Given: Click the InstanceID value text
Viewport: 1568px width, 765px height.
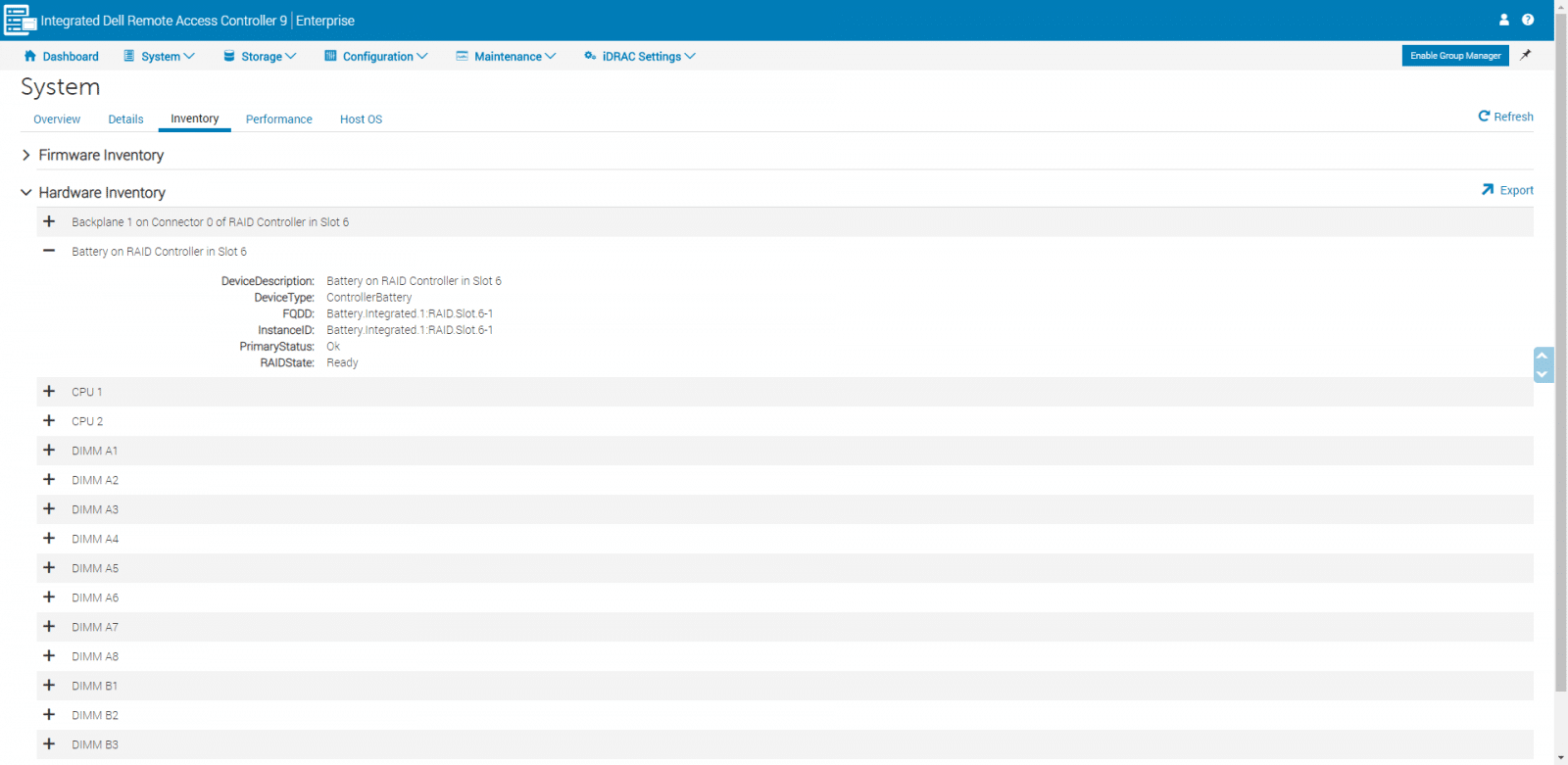Looking at the screenshot, I should pos(410,330).
